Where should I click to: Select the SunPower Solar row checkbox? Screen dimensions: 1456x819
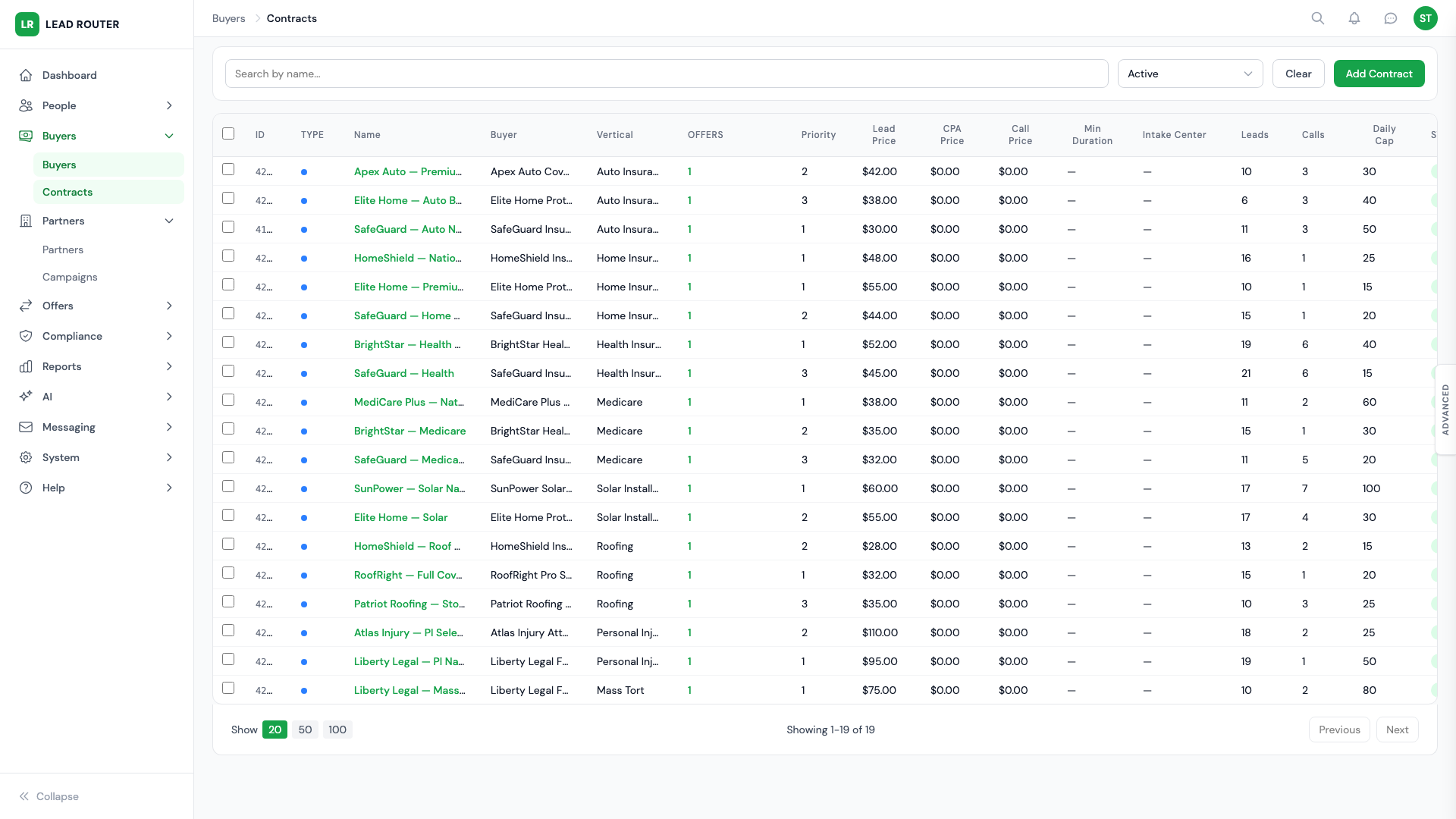pos(228,487)
